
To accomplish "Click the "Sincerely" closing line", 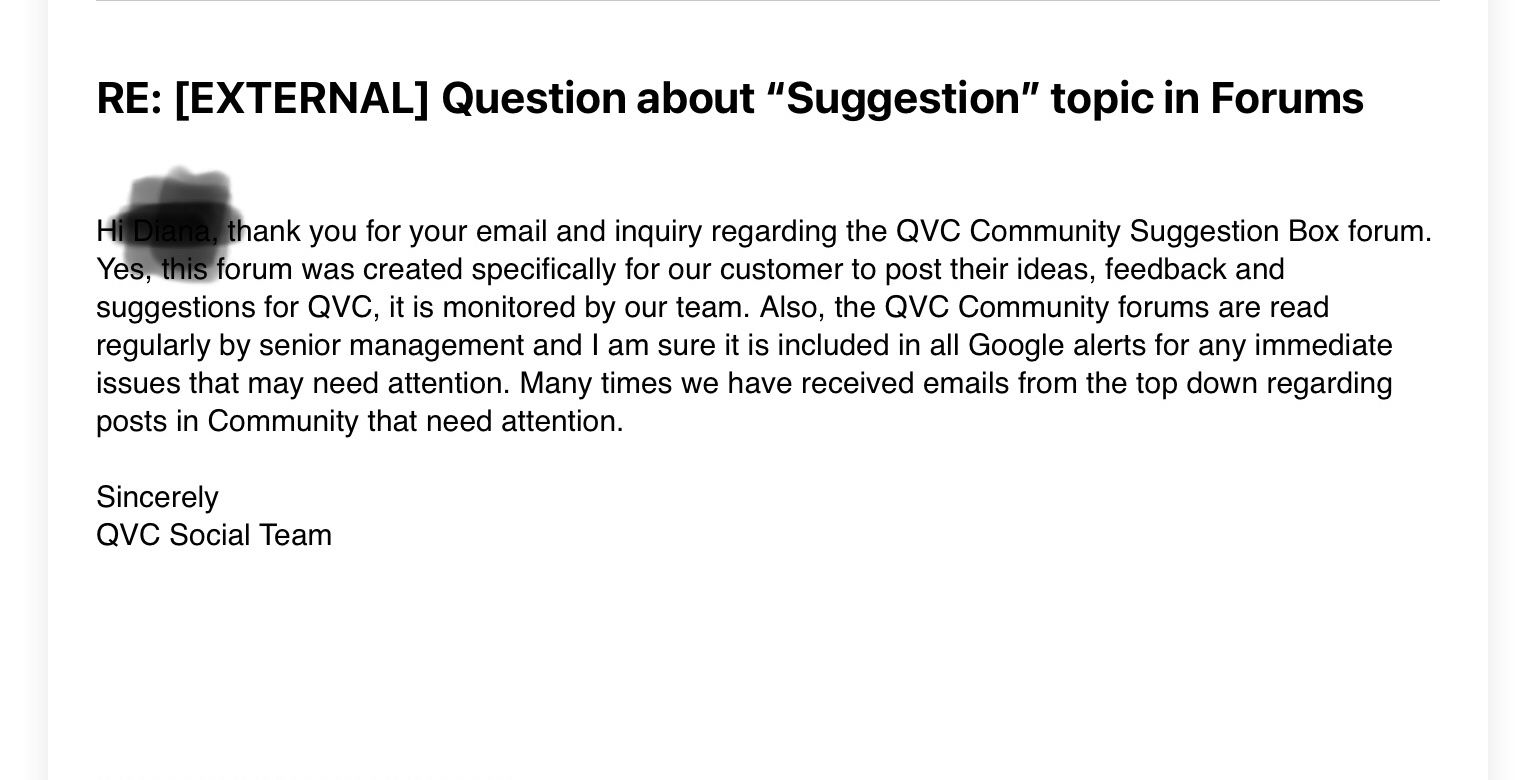I will [157, 498].
